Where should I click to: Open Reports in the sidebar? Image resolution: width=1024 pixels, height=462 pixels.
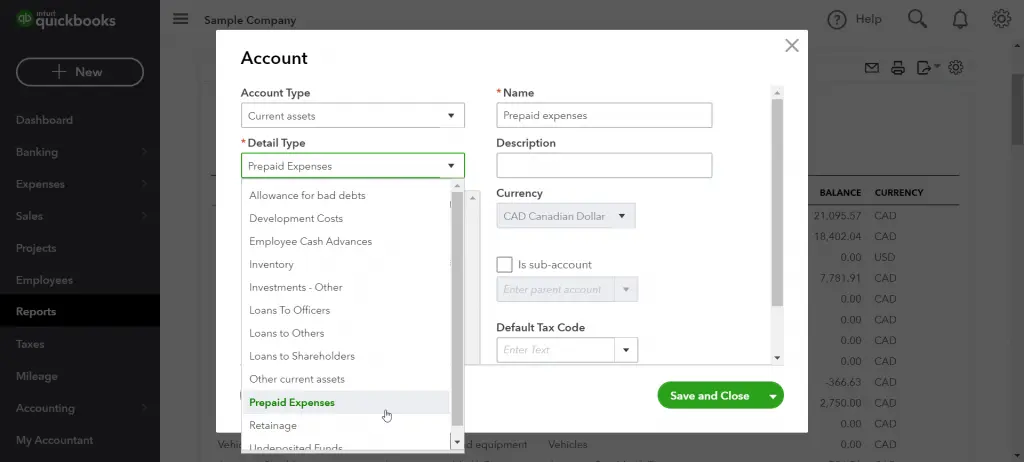pyautogui.click(x=36, y=312)
